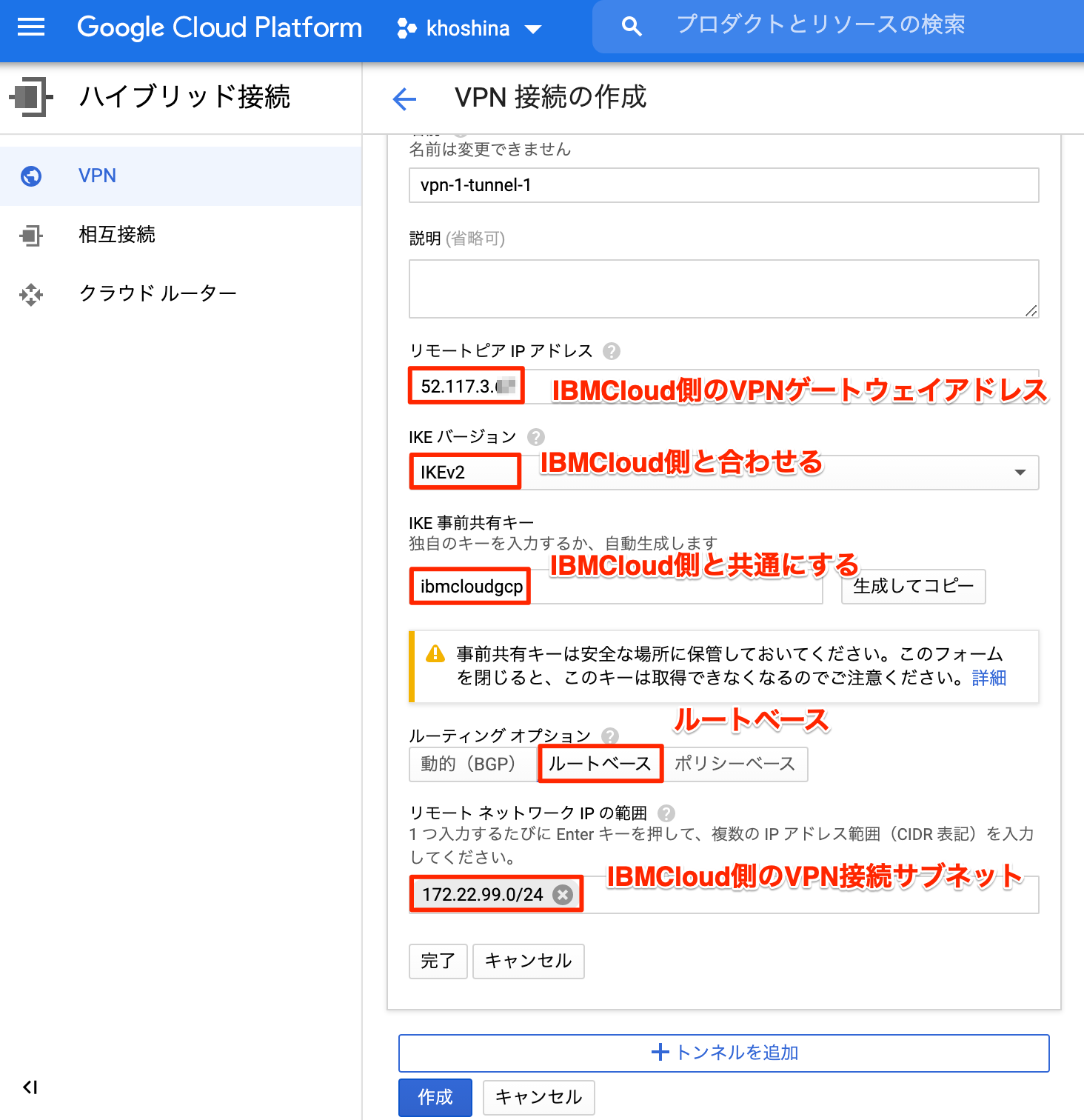Select 相互接続 in the sidebar
This screenshot has width=1084, height=1120.
coord(116,235)
